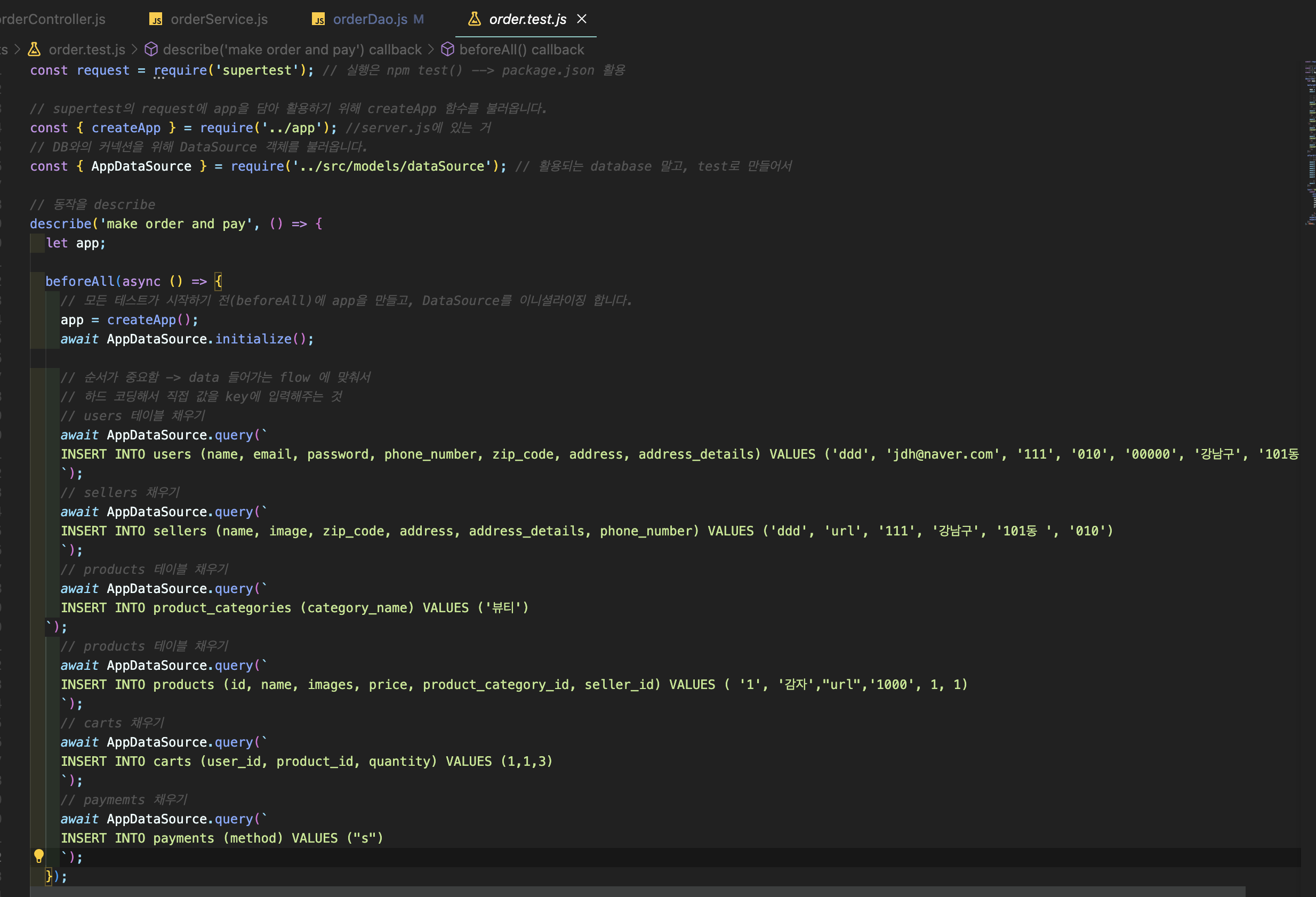The width and height of the screenshot is (1316, 897).
Task: Click the flask icon in the breadcrumb bar
Action: tap(35, 50)
